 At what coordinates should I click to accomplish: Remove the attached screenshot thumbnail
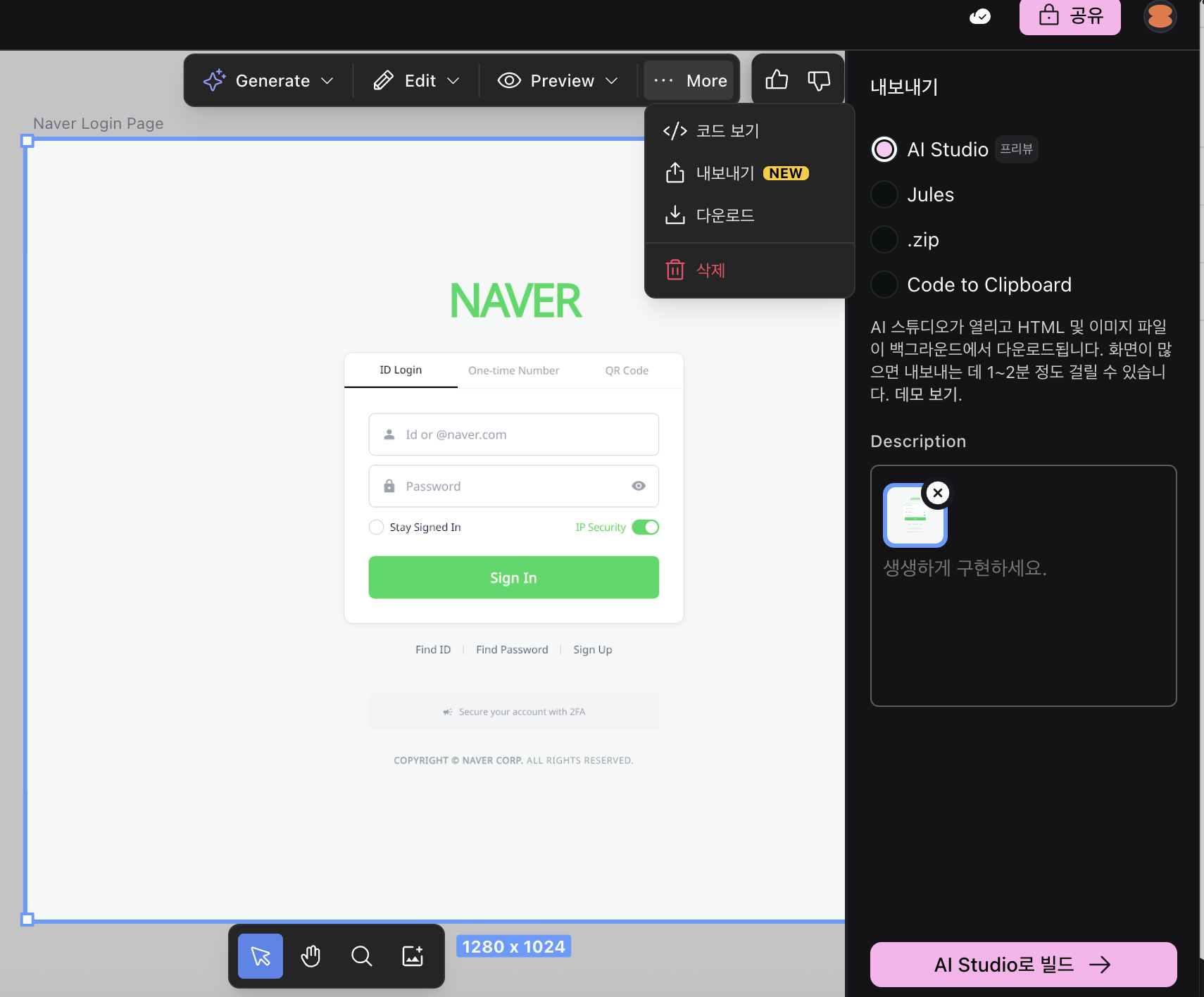[938, 493]
